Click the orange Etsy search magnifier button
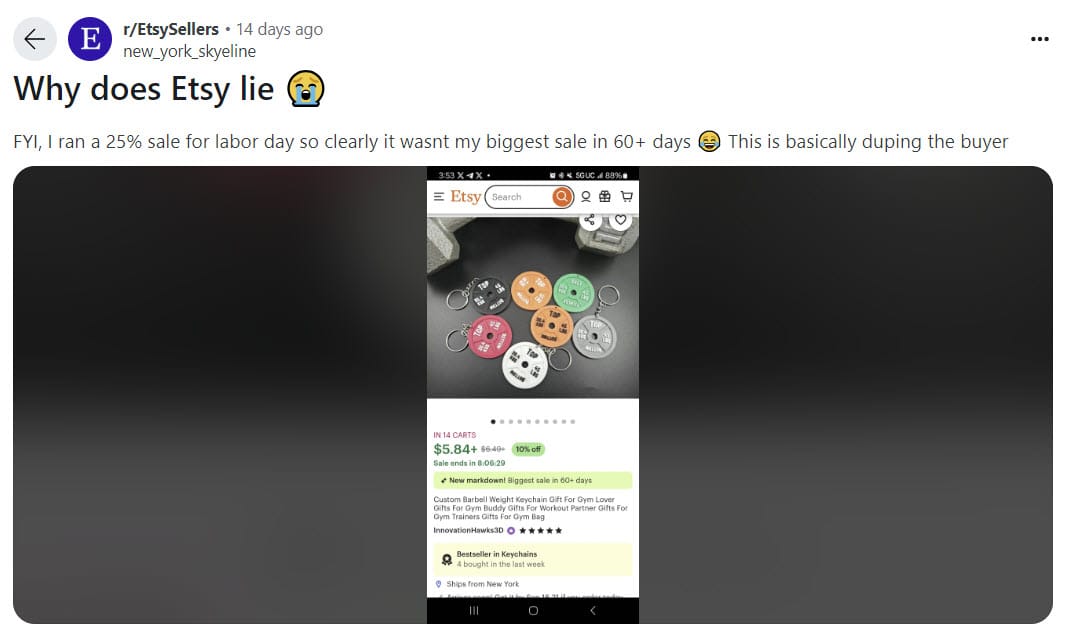Image resolution: width=1066 pixels, height=632 pixels. click(562, 197)
